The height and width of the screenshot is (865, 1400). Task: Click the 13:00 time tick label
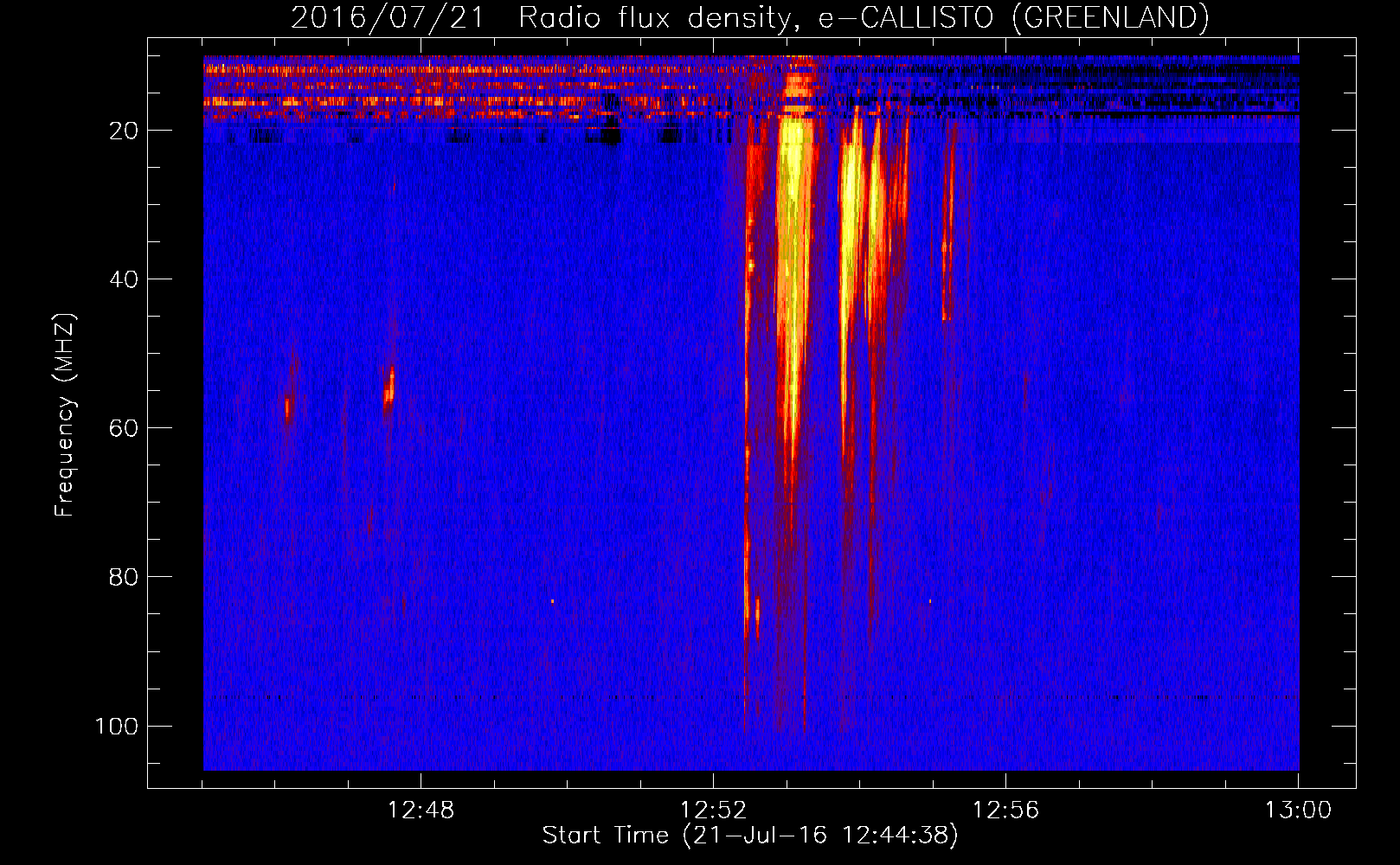point(1298,810)
